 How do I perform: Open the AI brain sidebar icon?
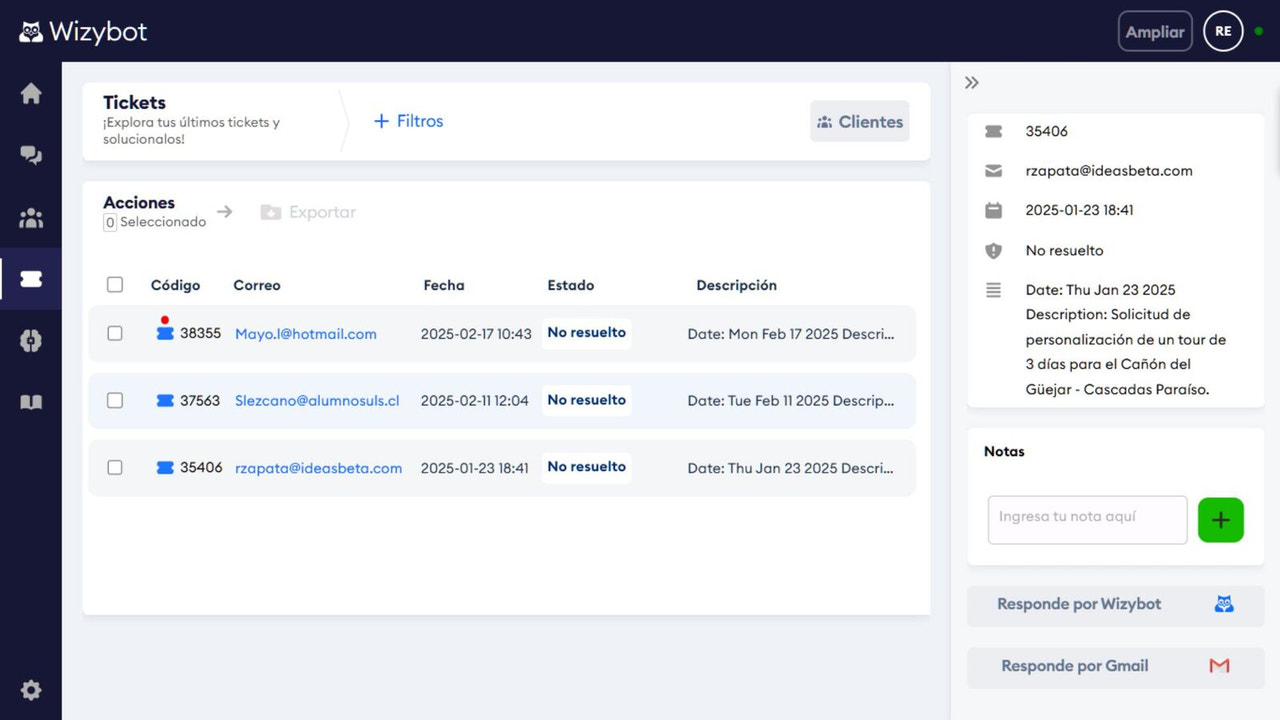31,341
